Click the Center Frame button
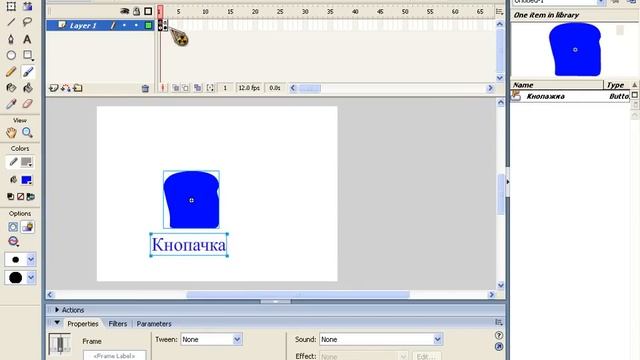Image resolution: width=640 pixels, height=360 pixels. coord(163,88)
